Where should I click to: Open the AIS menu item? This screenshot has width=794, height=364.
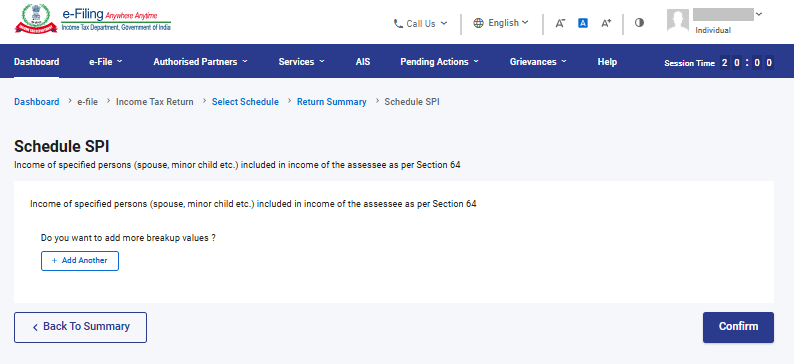click(x=363, y=62)
